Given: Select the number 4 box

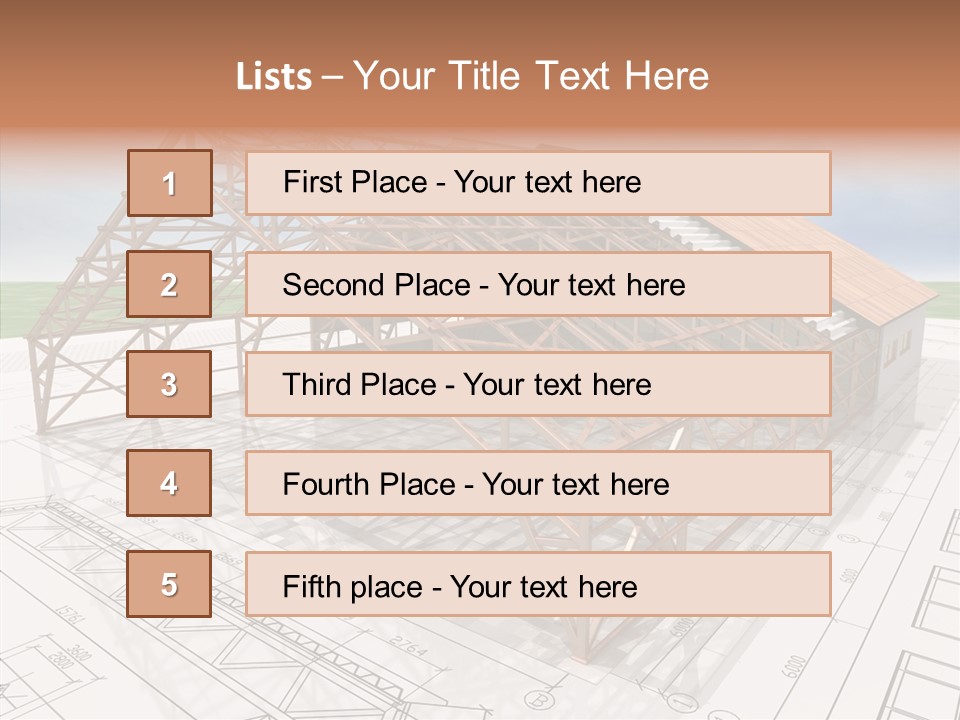Looking at the screenshot, I should [x=169, y=484].
